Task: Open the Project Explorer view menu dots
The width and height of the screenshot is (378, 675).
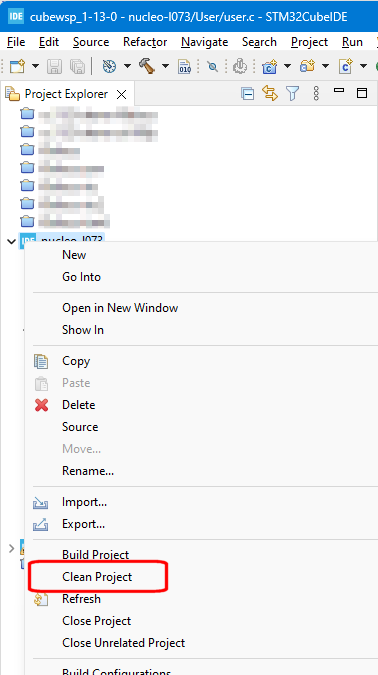Action: (x=316, y=93)
